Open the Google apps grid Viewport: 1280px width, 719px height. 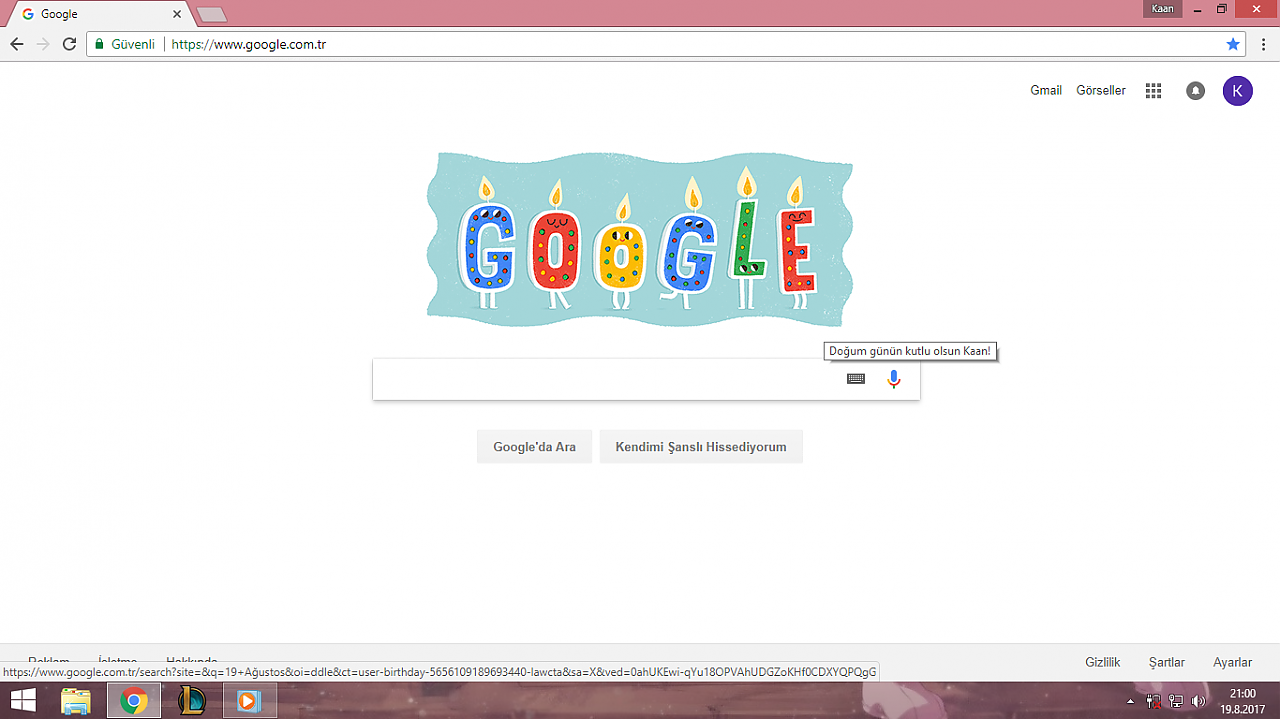pos(1153,90)
